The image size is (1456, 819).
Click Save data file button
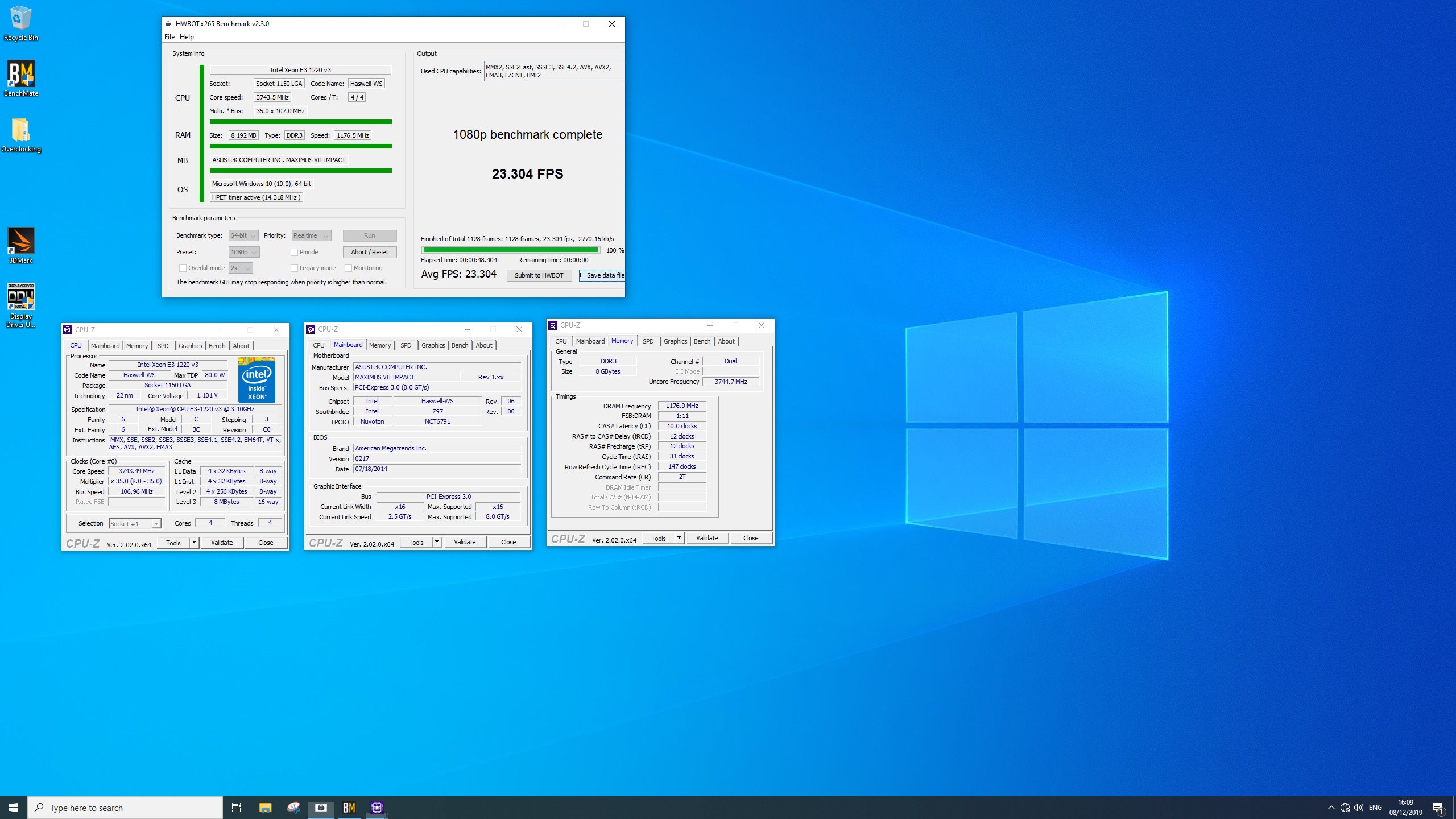[x=602, y=275]
